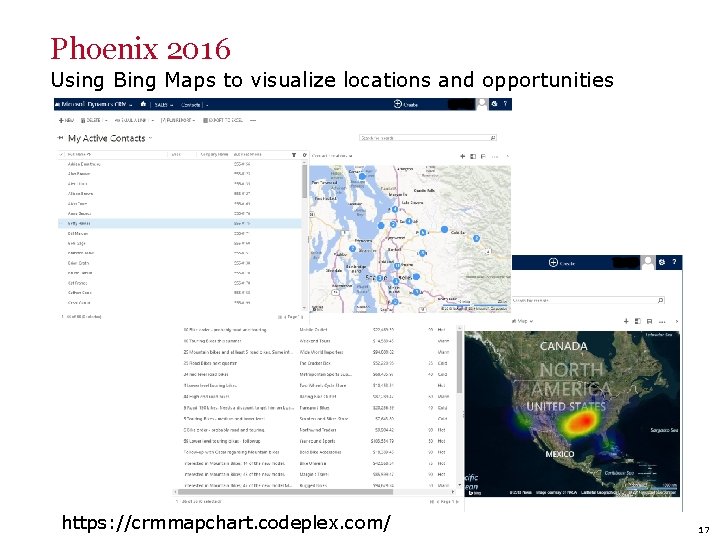Open the ellipsis menu above the heat map chart
The image size is (720, 540).
[662, 322]
